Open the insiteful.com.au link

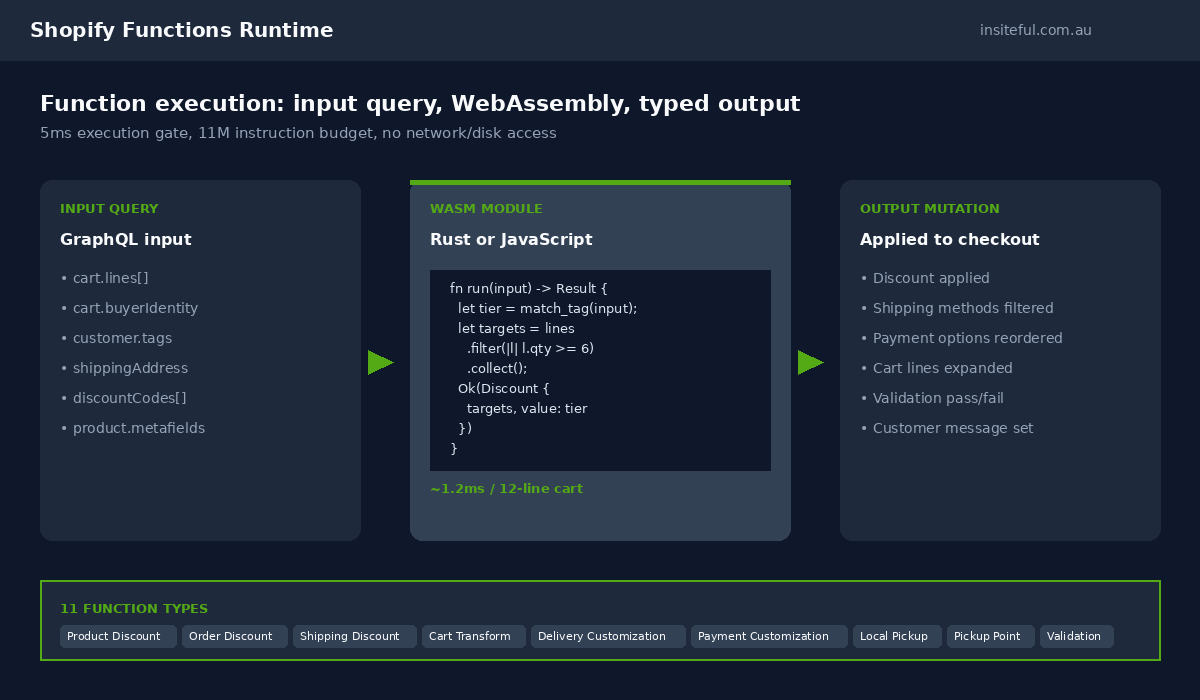(1036, 30)
